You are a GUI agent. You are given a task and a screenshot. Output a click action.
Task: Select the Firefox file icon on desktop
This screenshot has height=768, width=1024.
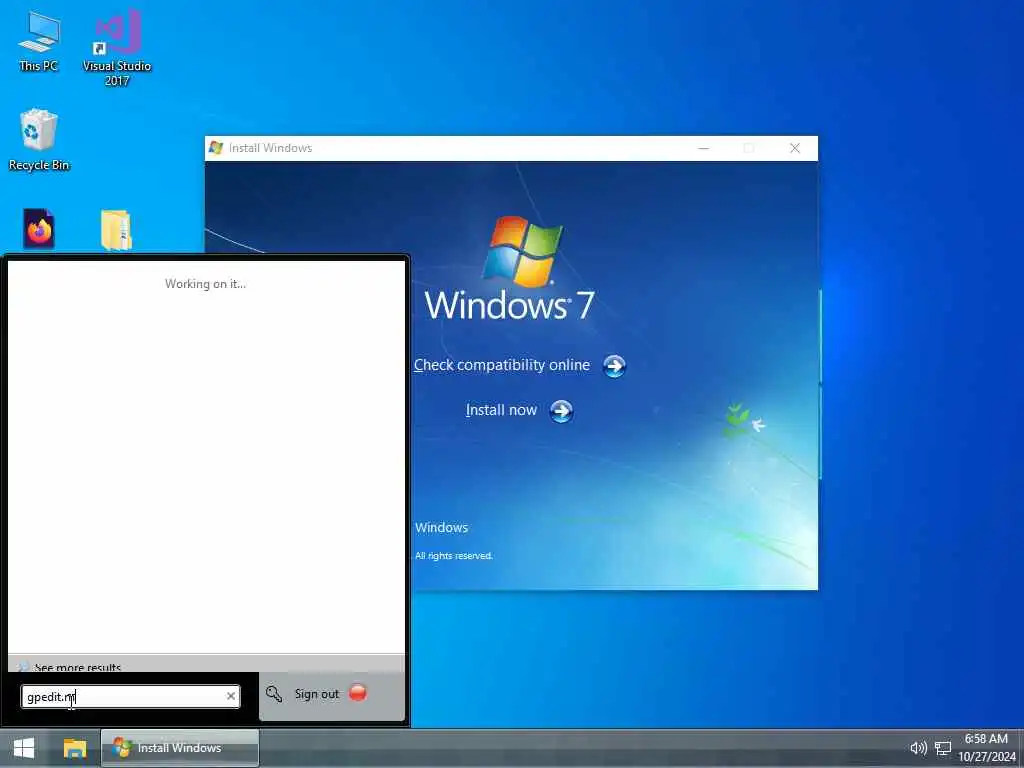point(39,229)
